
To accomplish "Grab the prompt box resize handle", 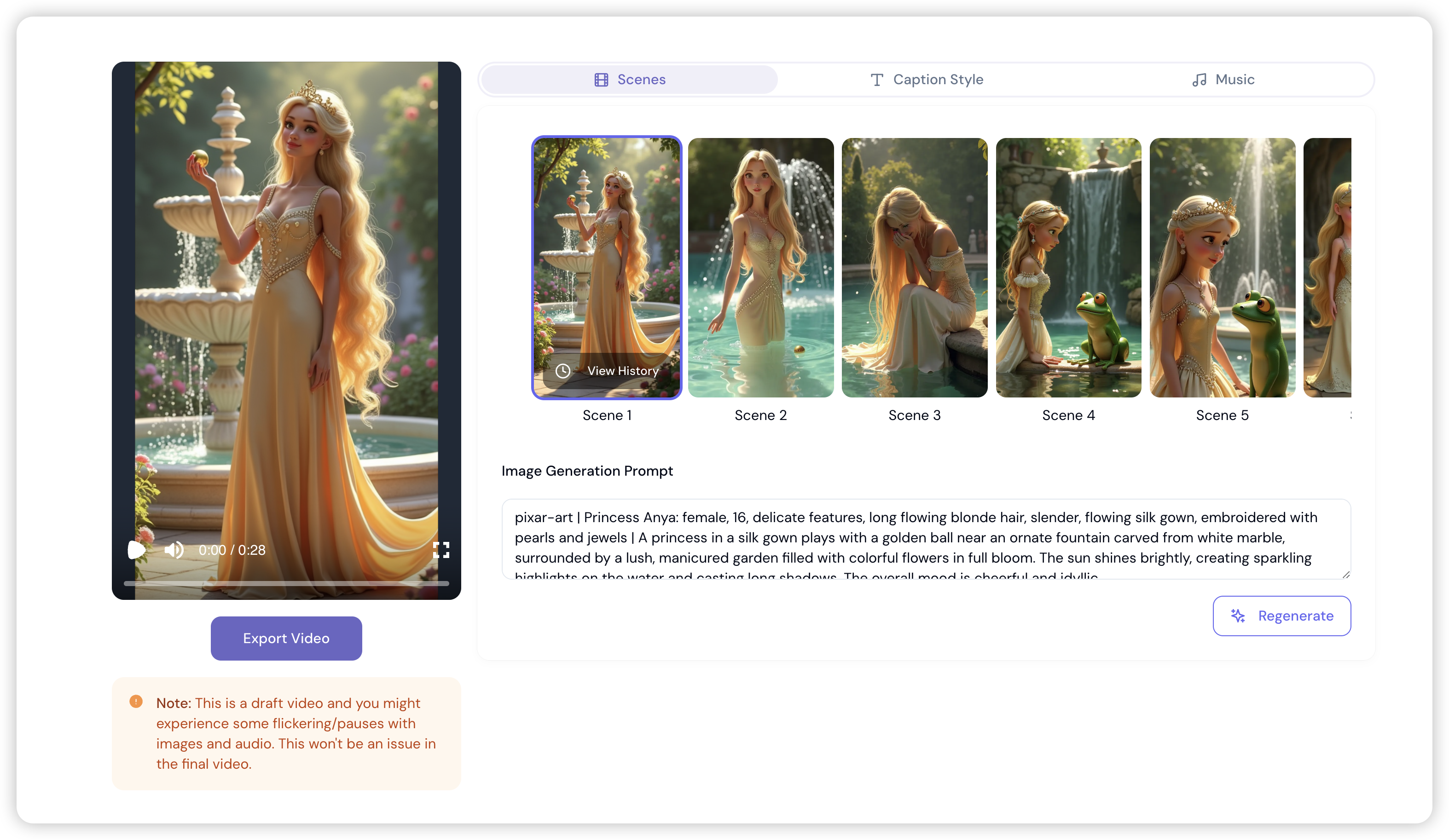I will tap(1345, 575).
